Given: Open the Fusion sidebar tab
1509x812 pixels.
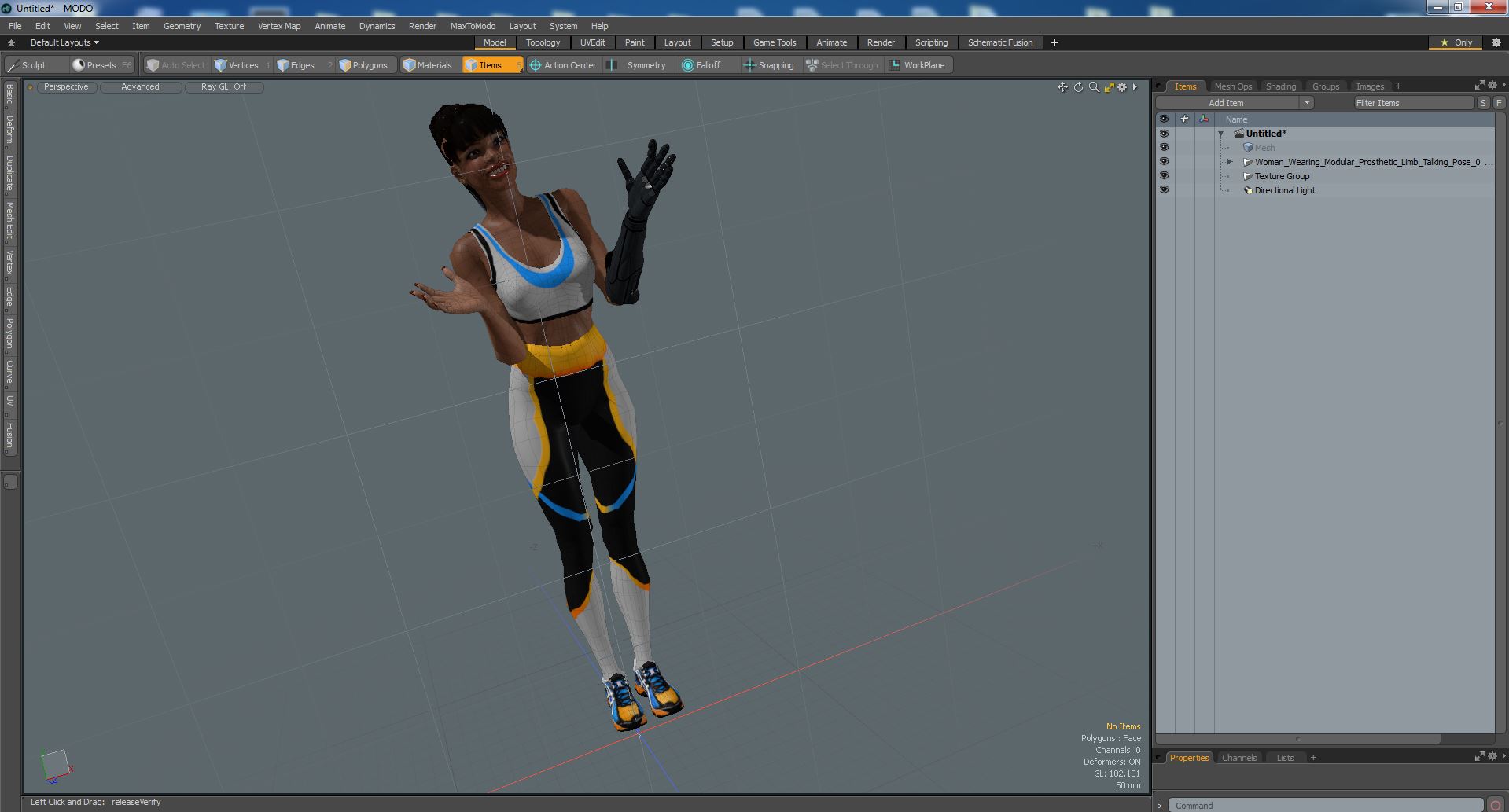Looking at the screenshot, I should click(9, 435).
